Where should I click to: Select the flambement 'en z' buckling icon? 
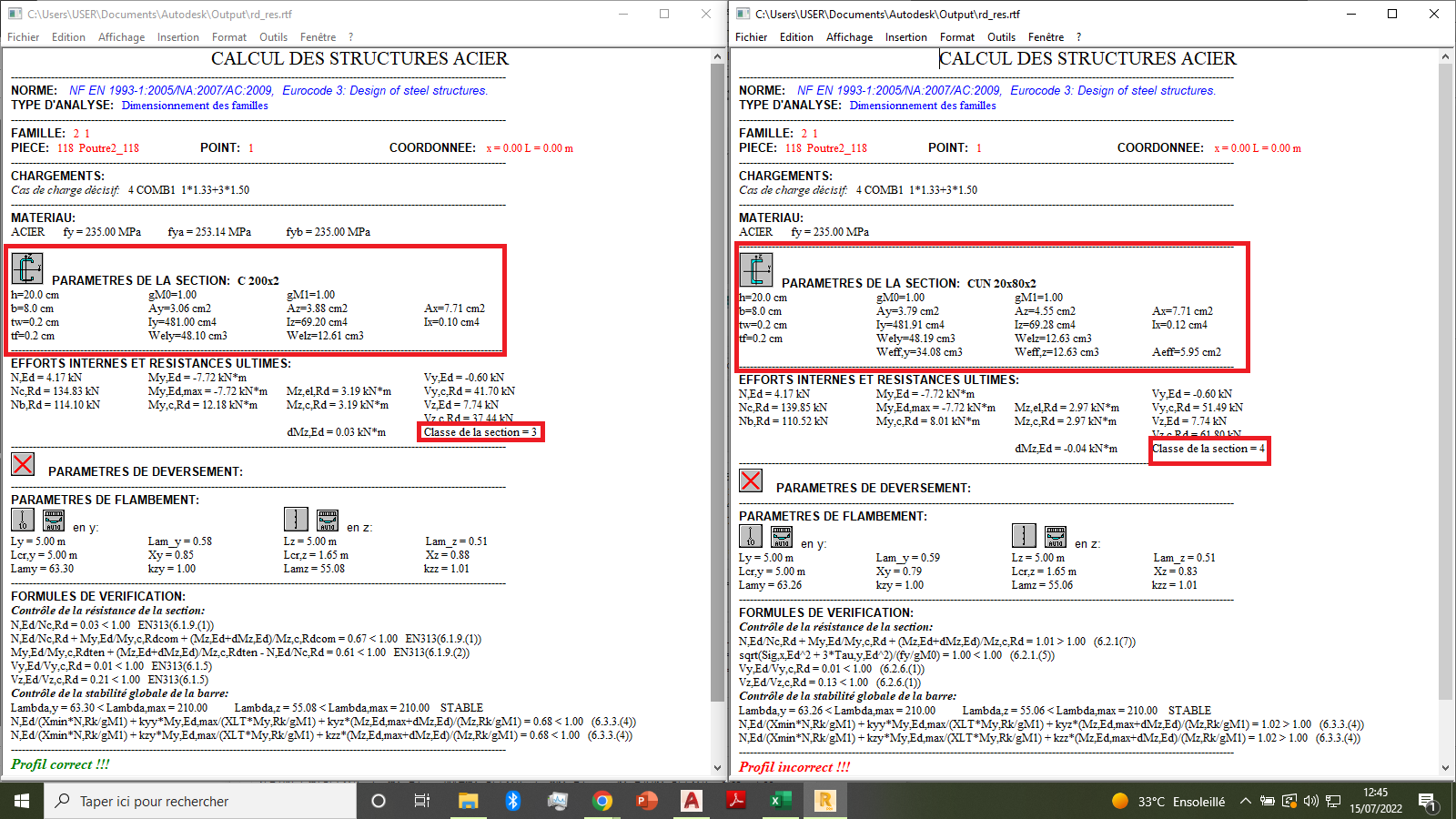point(296,520)
